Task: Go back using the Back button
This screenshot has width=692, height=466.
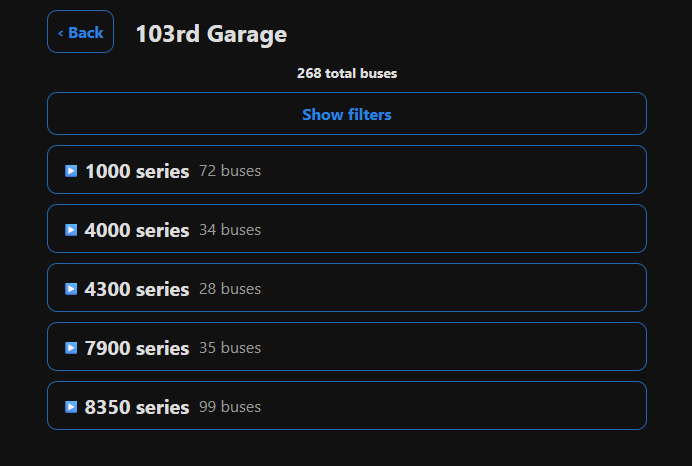Action: coord(80,32)
